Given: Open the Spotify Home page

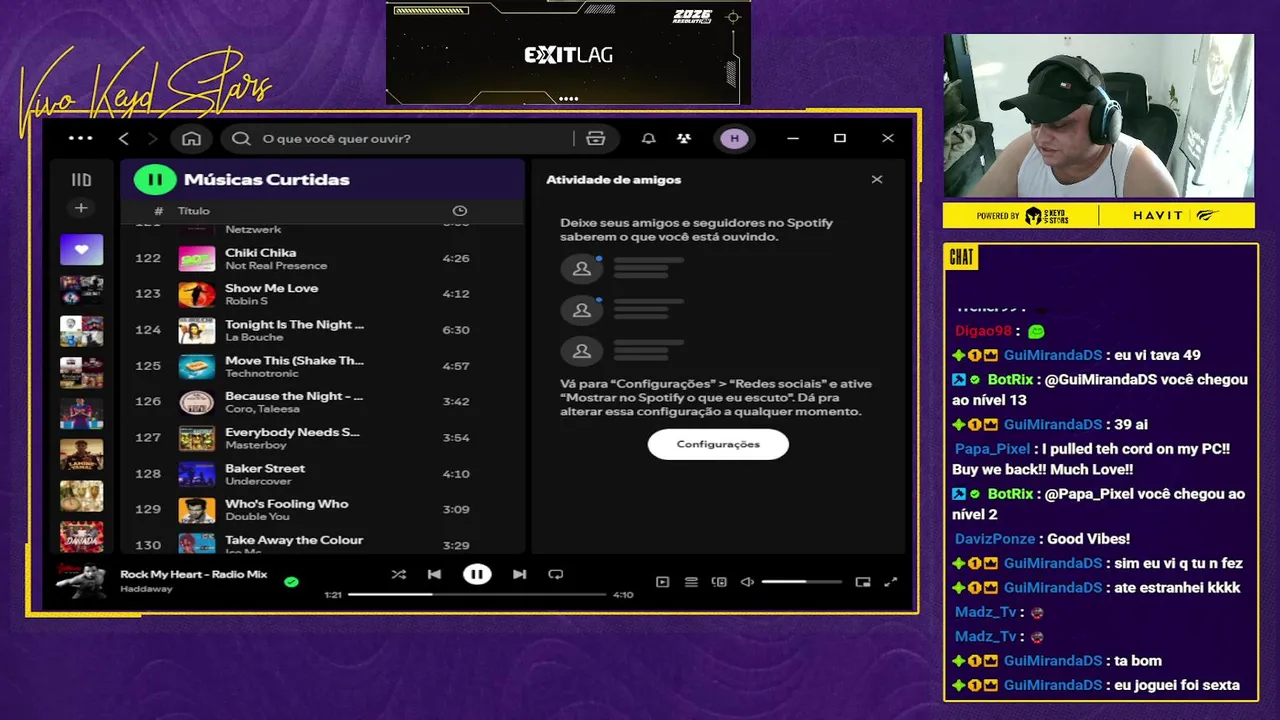Looking at the screenshot, I should [191, 139].
